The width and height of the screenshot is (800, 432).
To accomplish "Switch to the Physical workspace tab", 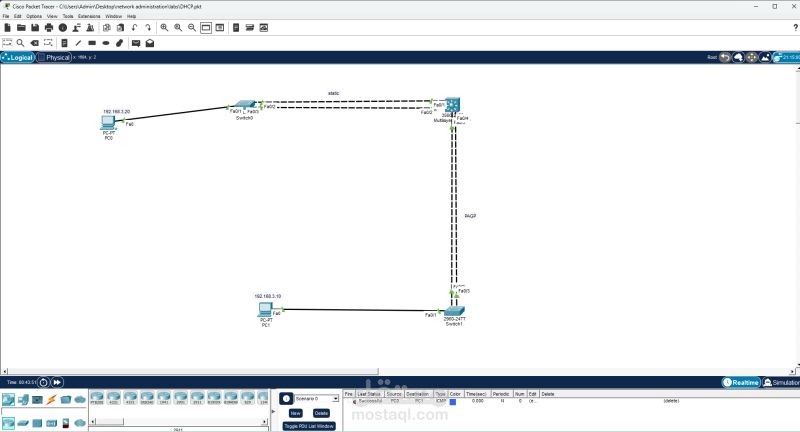I will pyautogui.click(x=54, y=57).
